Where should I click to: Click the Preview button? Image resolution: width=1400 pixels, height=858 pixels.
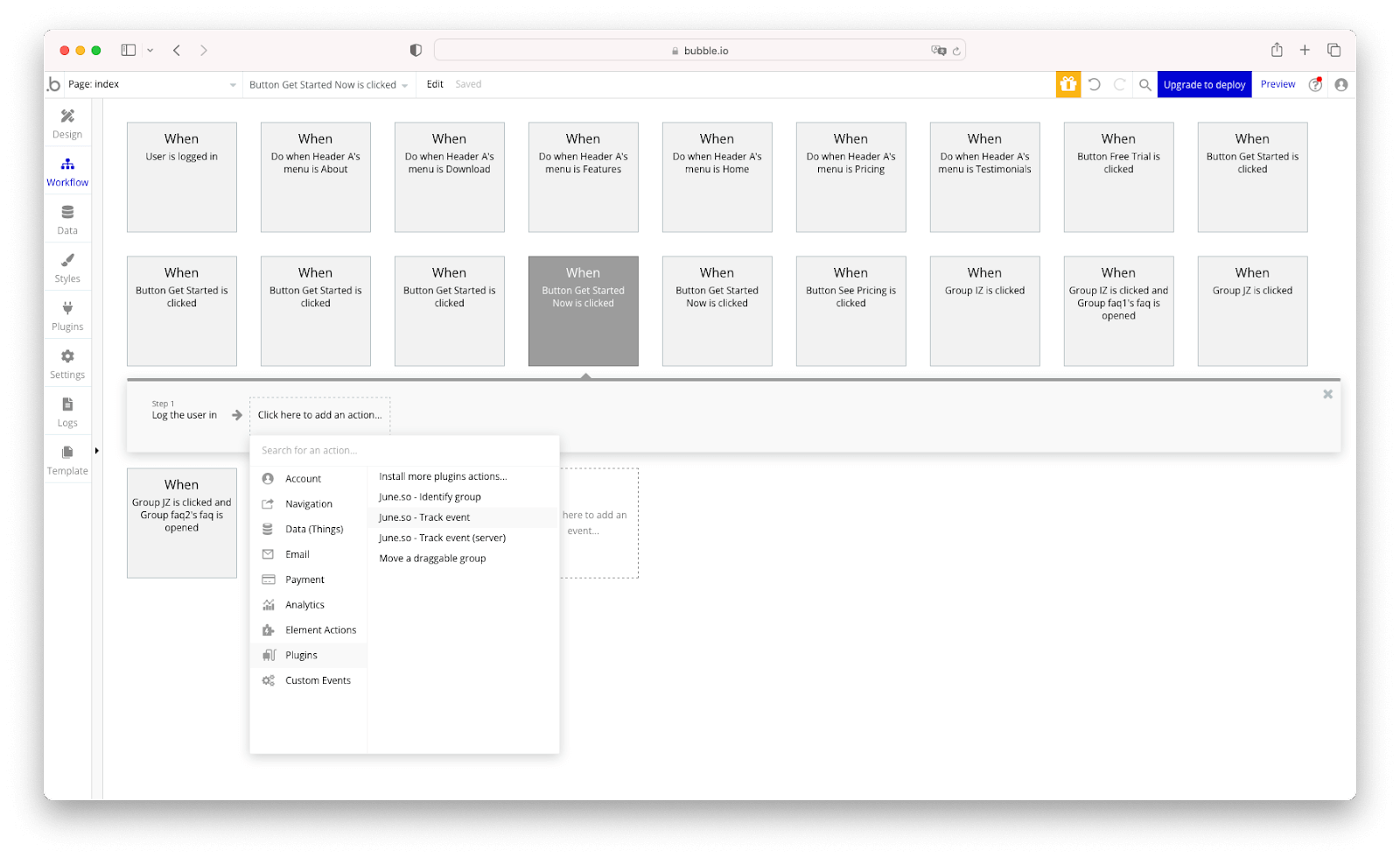coord(1277,84)
